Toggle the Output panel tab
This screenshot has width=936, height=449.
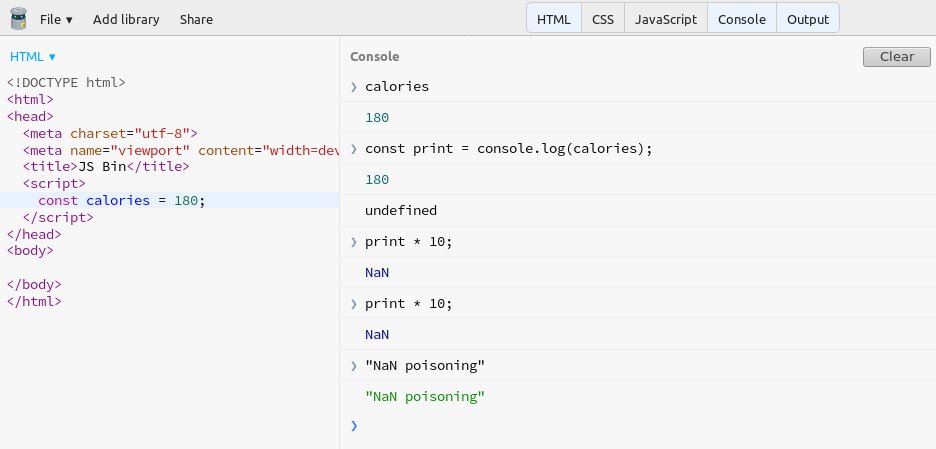[808, 19]
